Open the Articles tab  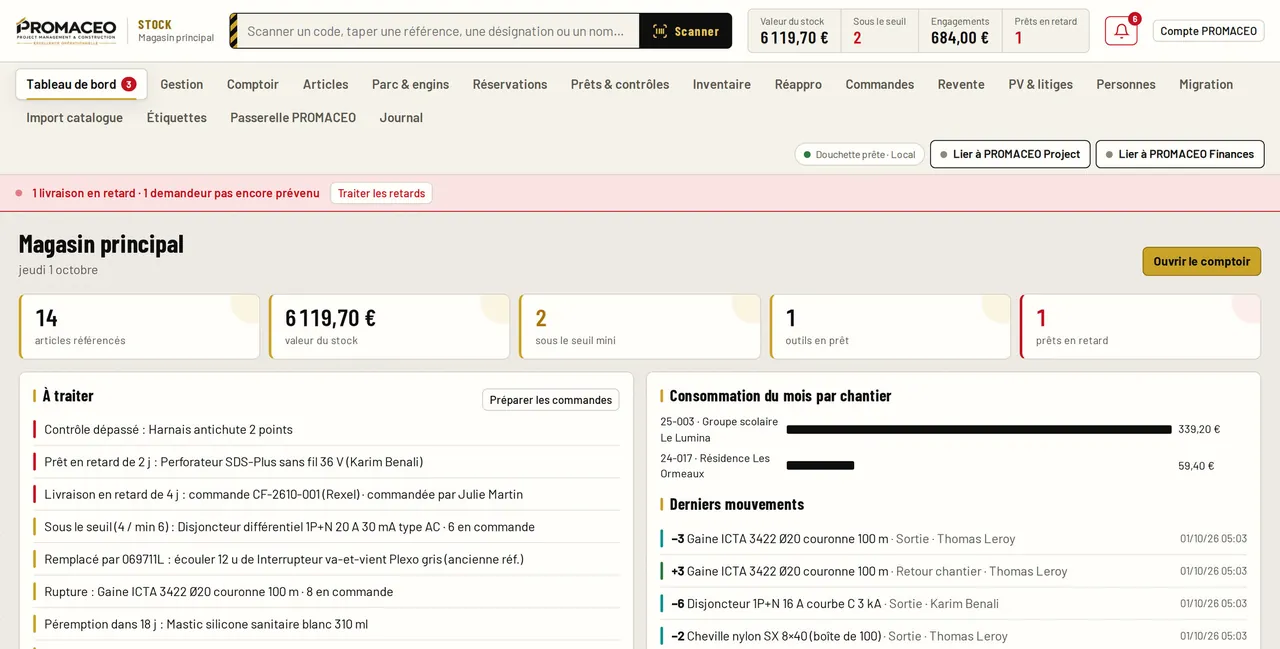click(326, 84)
